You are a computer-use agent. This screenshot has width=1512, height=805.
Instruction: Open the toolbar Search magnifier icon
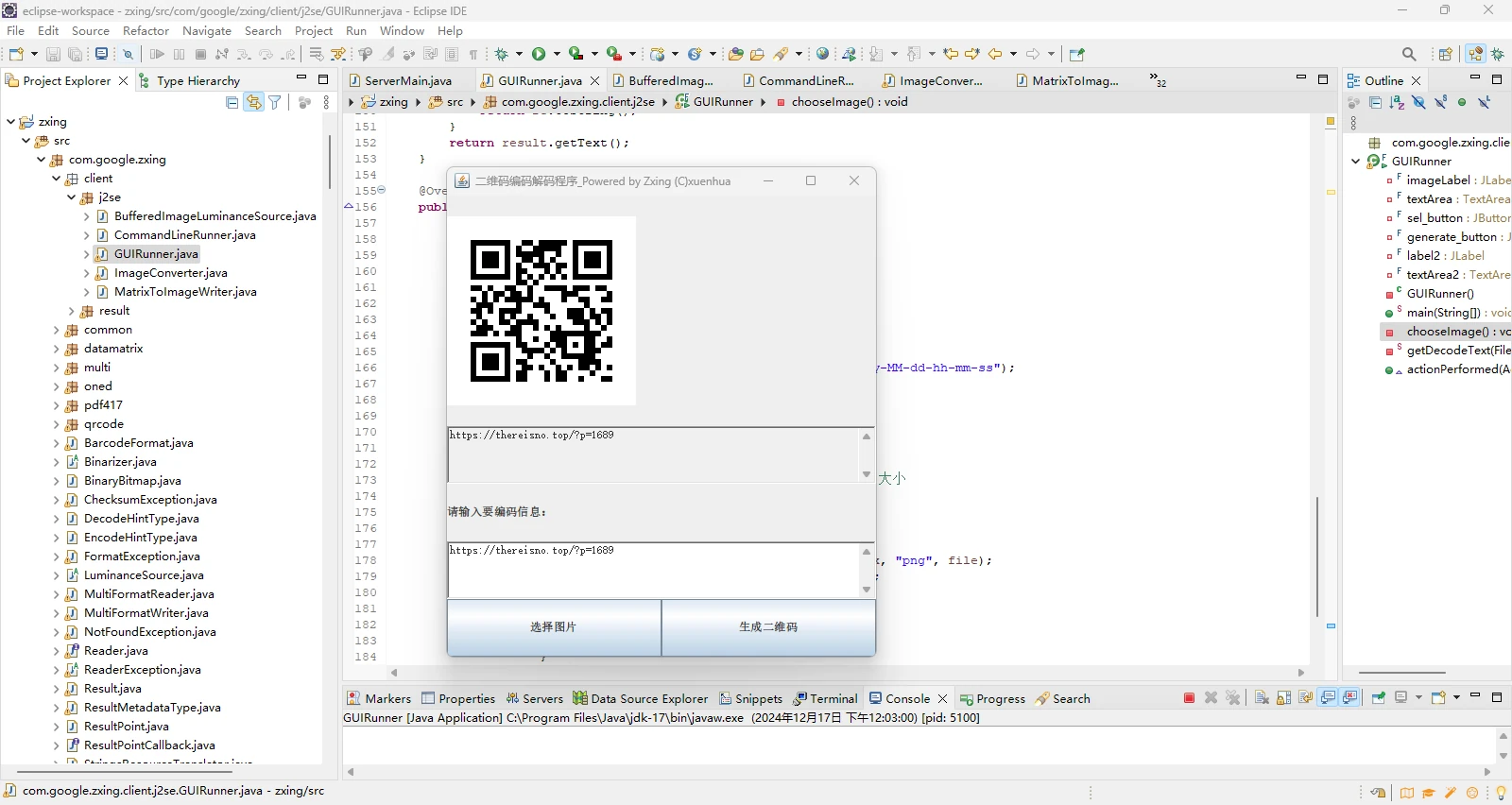[x=1409, y=54]
